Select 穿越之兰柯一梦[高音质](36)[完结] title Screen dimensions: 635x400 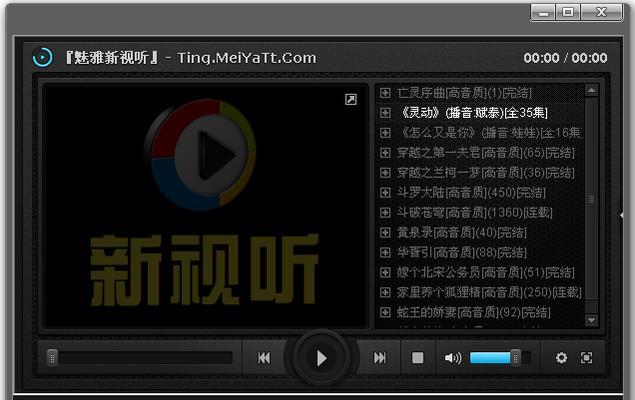pos(486,172)
